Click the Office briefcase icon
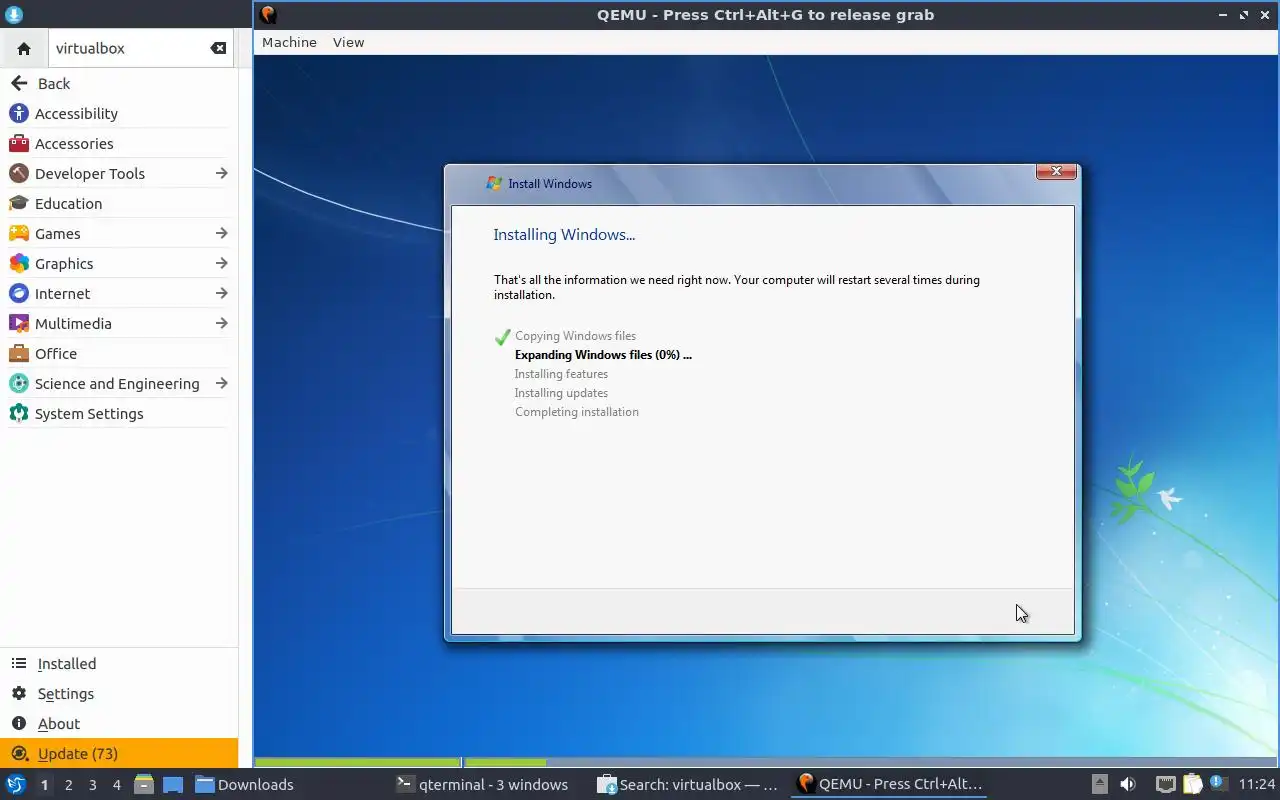This screenshot has height=800, width=1280. click(18, 354)
